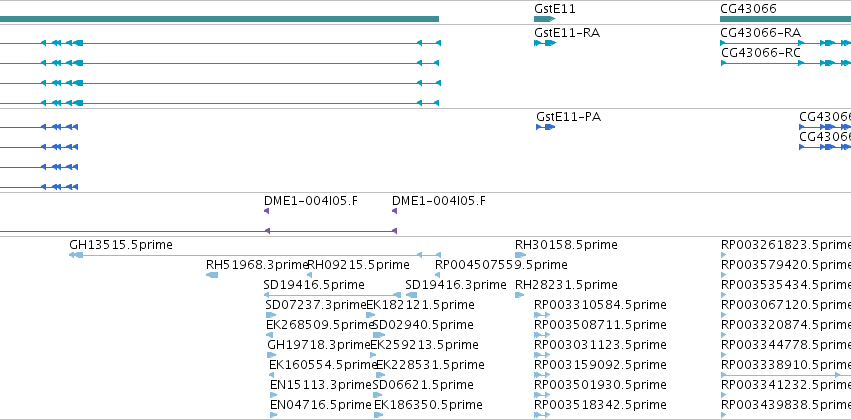
Task: Click the SD19416.3prime EST label
Action: click(455, 285)
